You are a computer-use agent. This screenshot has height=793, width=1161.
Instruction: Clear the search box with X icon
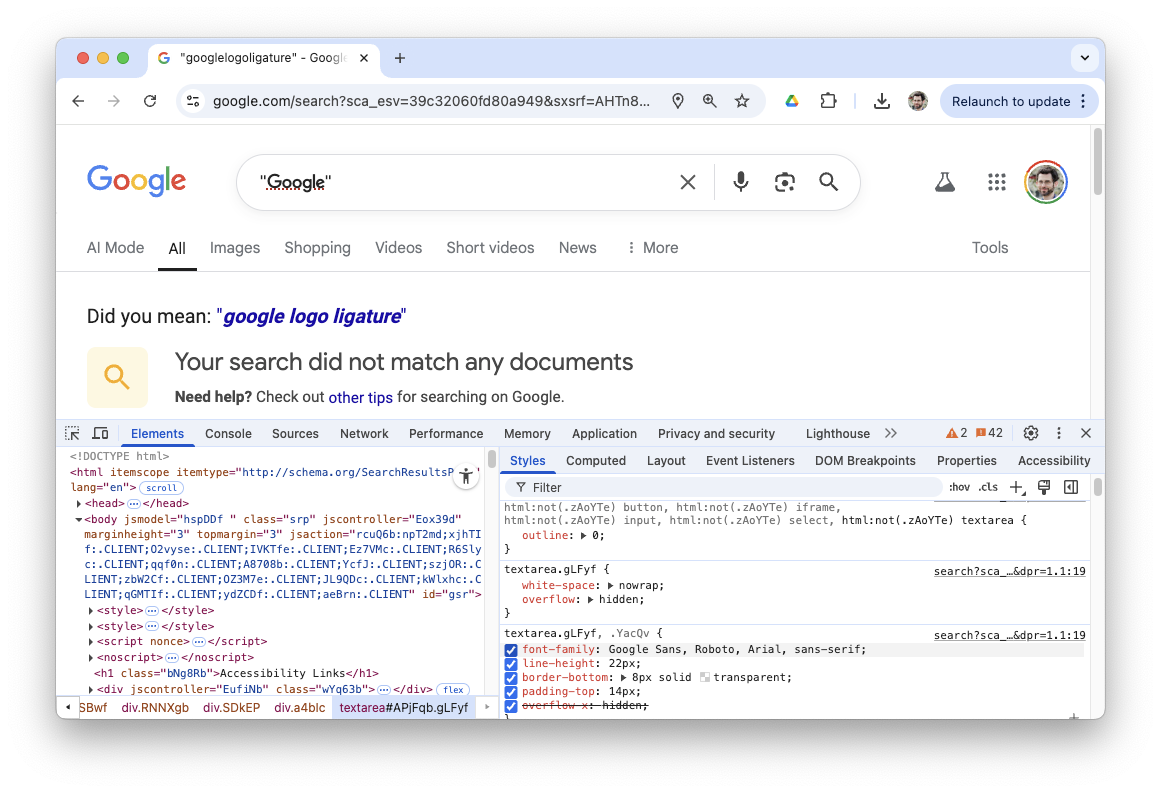(688, 182)
